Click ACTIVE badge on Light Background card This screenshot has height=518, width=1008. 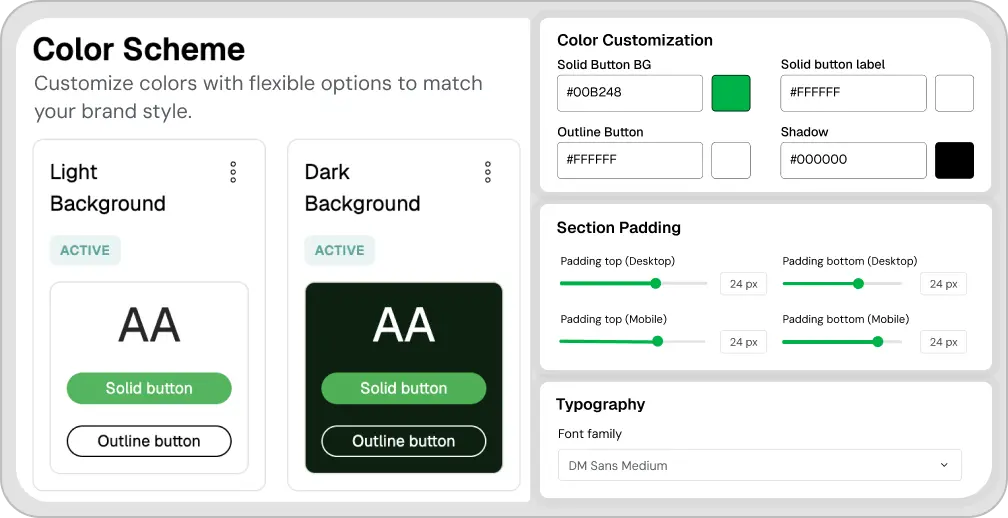[85, 250]
